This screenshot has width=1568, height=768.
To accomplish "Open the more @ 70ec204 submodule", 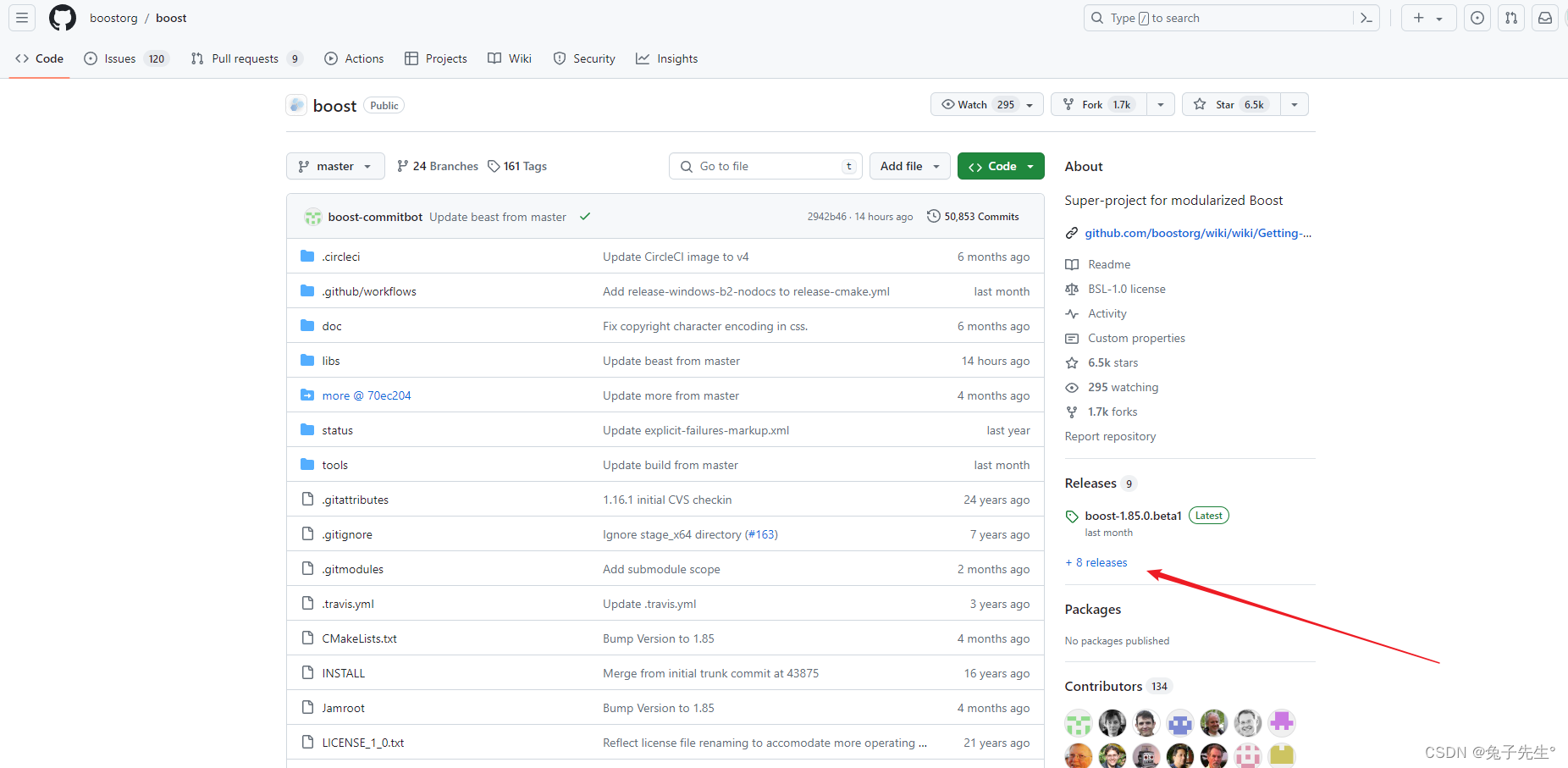I will tap(367, 395).
